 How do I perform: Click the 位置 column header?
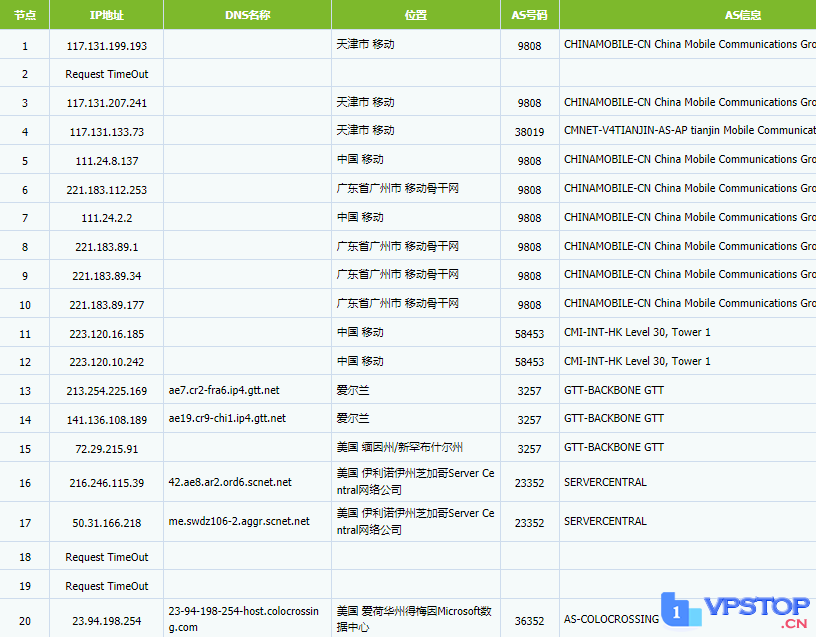coord(416,15)
